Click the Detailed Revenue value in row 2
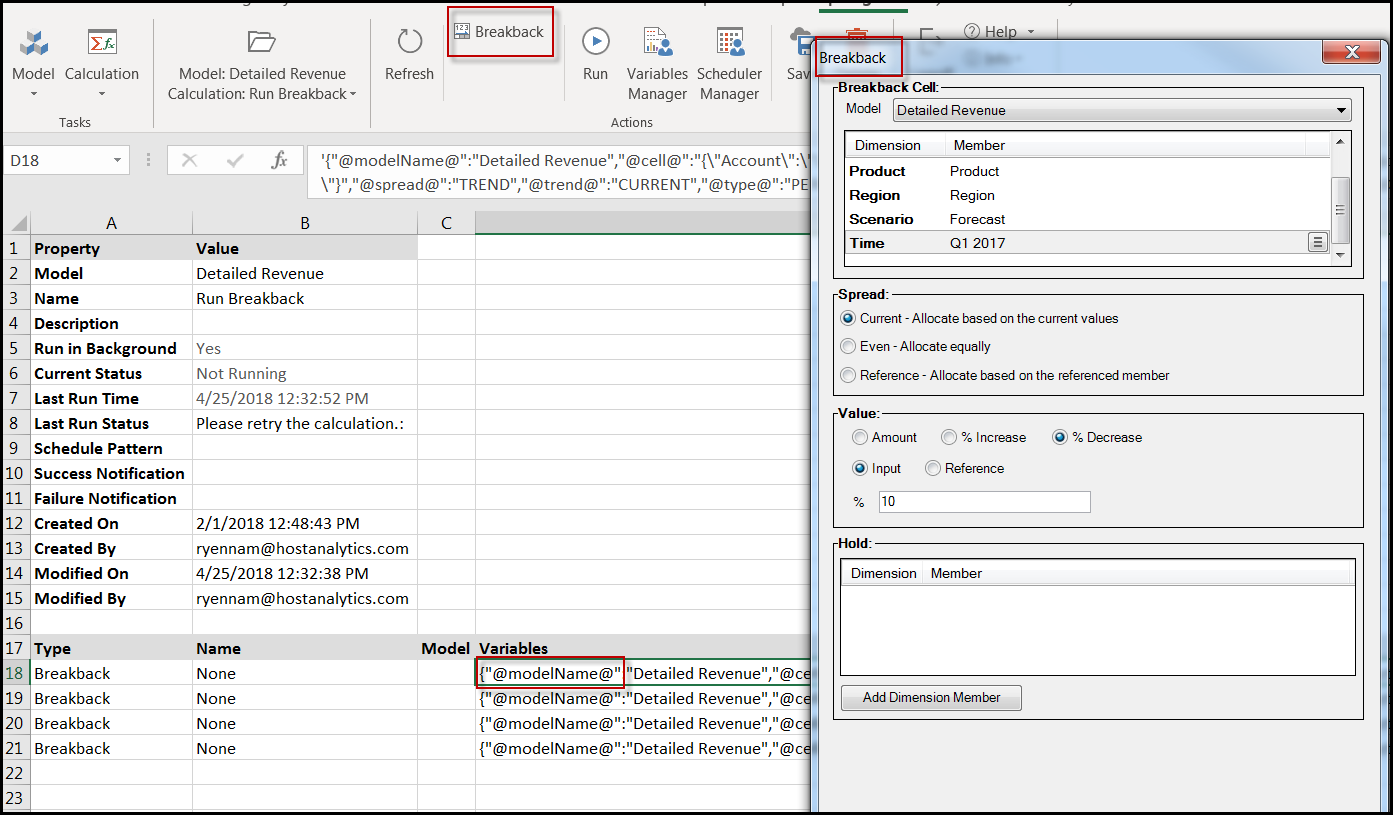The width and height of the screenshot is (1393, 815). (x=305, y=273)
